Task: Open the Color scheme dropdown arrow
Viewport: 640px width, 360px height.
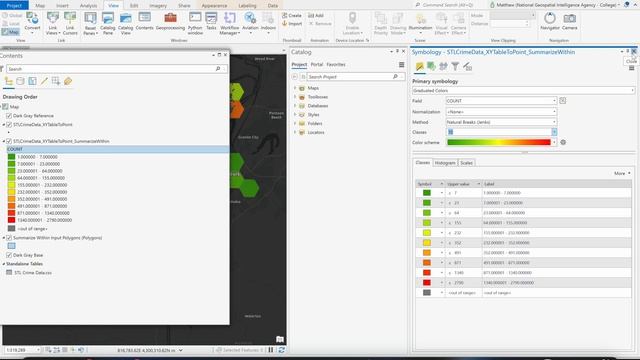Action: click(554, 142)
